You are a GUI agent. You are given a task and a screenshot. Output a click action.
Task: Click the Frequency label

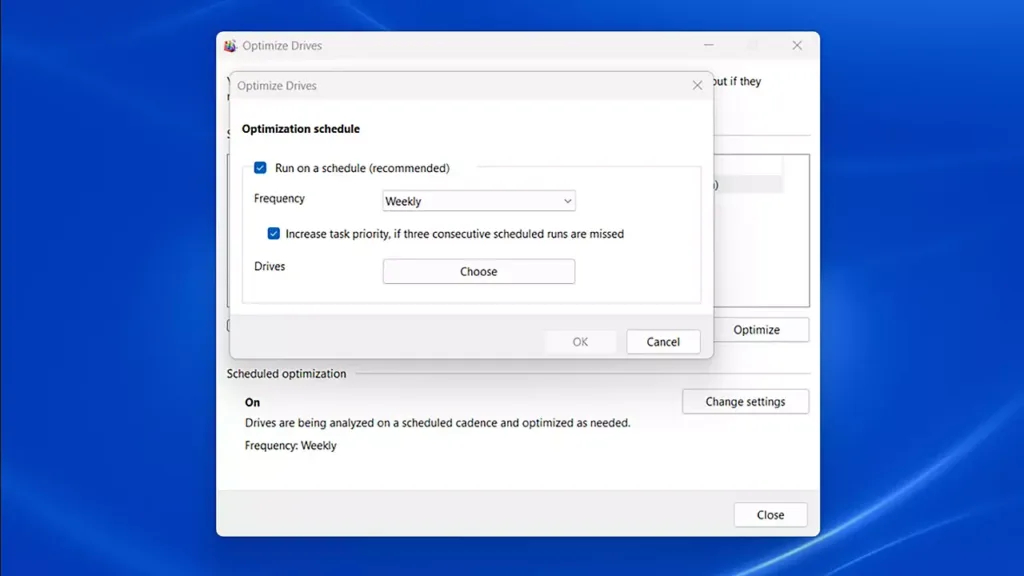click(x=279, y=199)
